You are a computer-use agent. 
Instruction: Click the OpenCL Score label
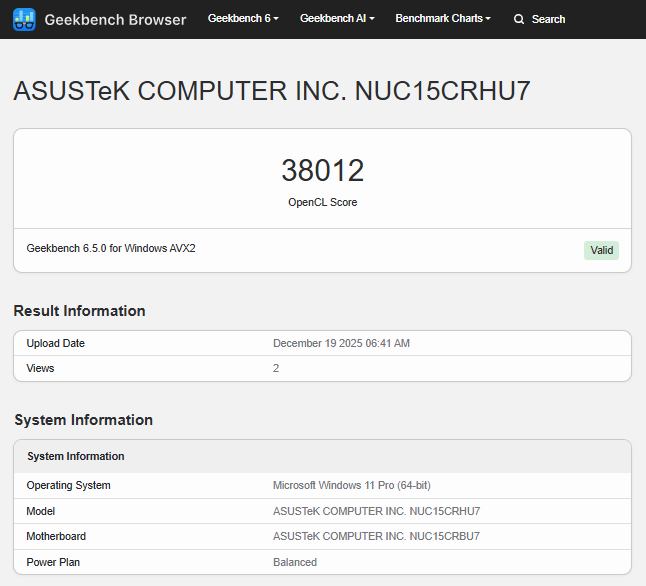(x=322, y=202)
